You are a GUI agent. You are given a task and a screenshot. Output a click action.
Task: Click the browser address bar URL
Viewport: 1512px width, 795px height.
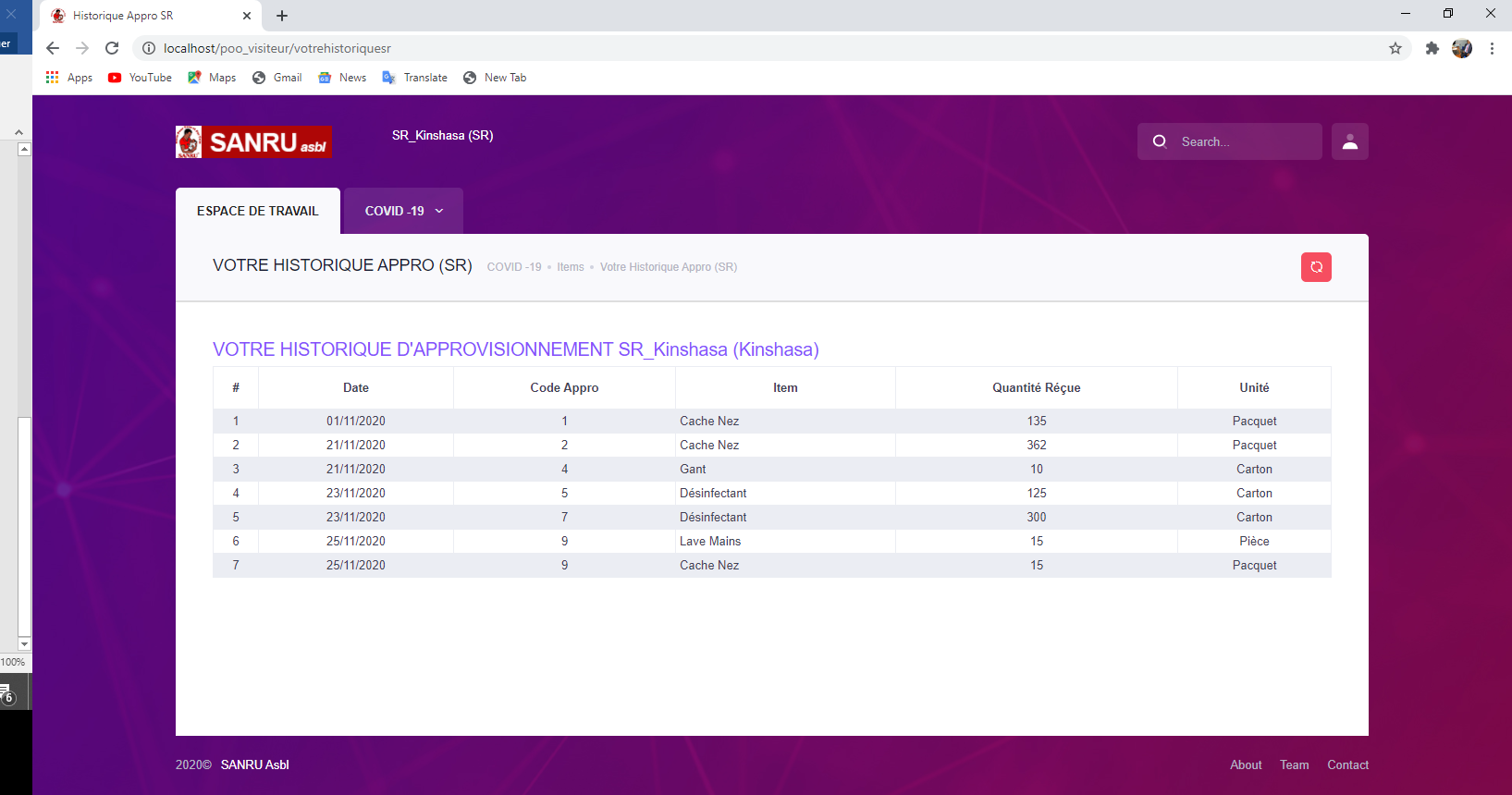point(277,48)
